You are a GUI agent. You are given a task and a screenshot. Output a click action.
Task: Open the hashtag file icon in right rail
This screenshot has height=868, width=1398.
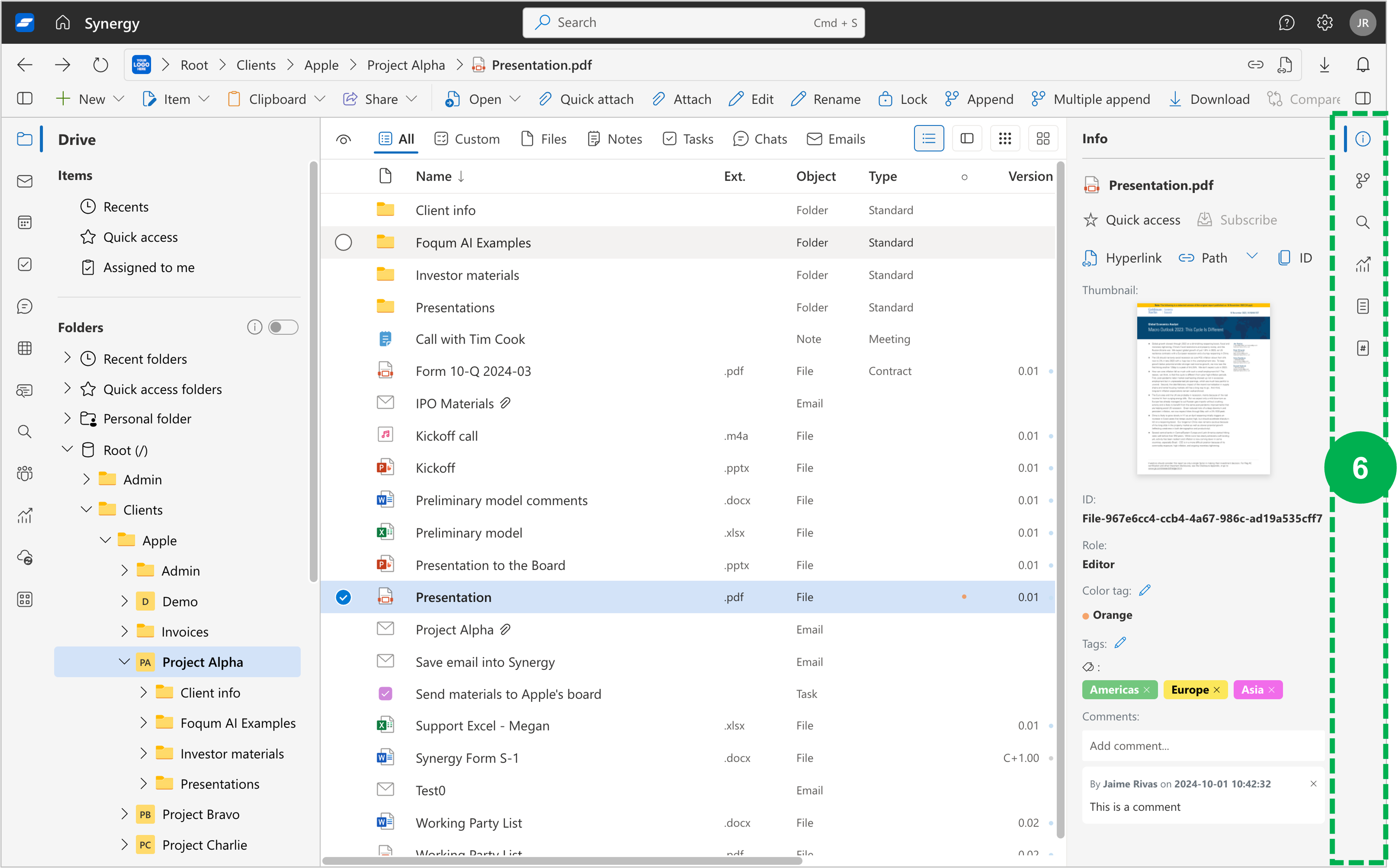point(1363,348)
